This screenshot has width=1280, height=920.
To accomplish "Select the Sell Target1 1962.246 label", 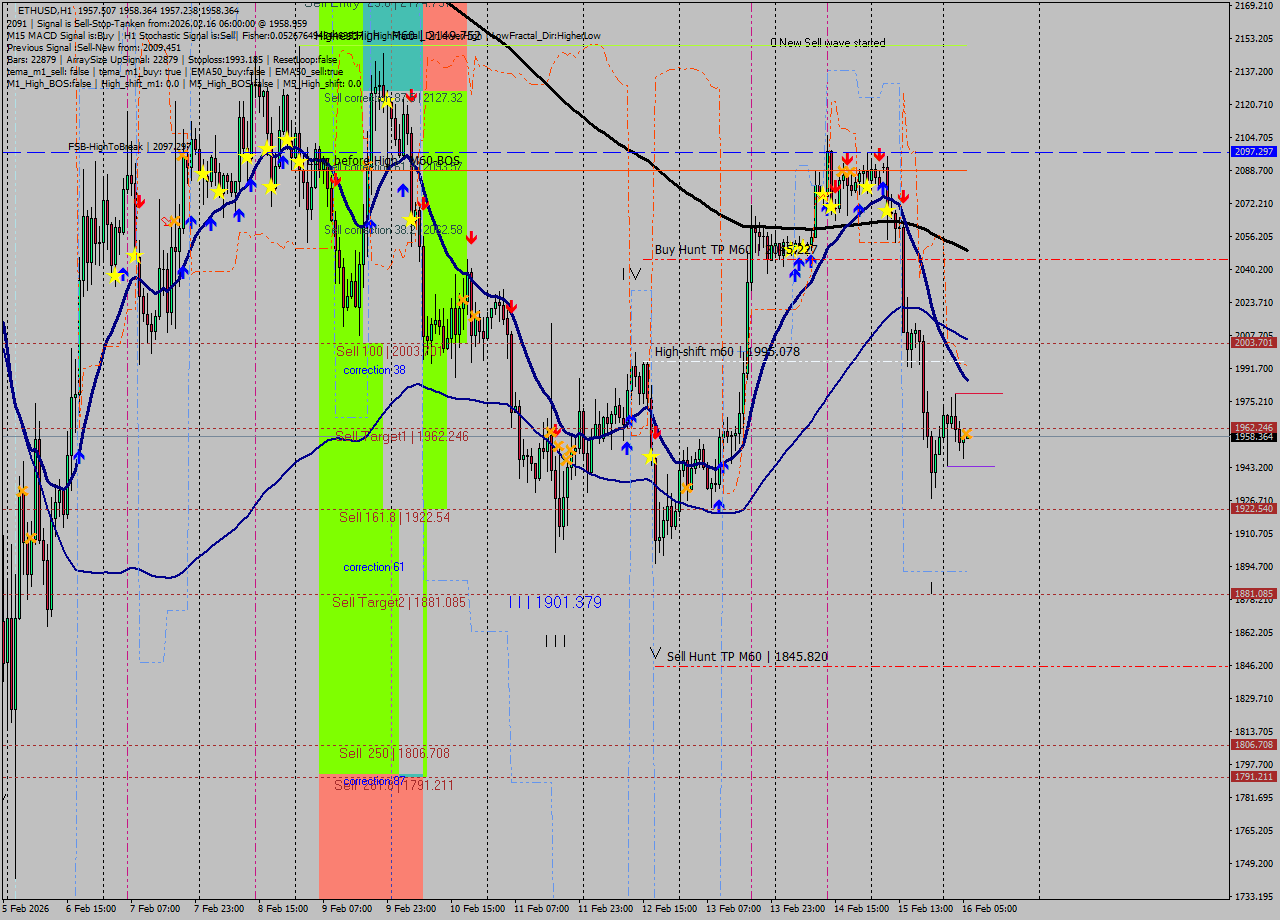I will pyautogui.click(x=401, y=437).
